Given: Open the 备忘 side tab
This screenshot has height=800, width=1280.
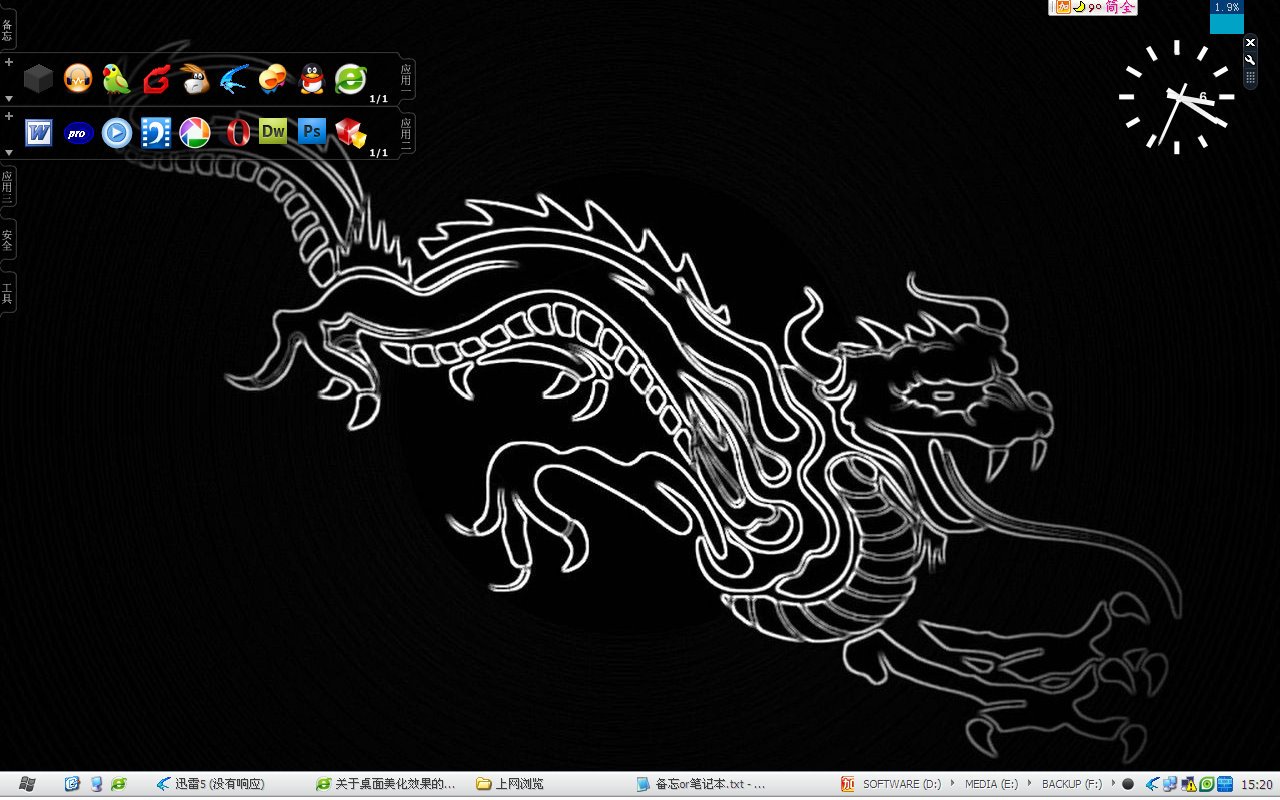Looking at the screenshot, I should [7, 30].
